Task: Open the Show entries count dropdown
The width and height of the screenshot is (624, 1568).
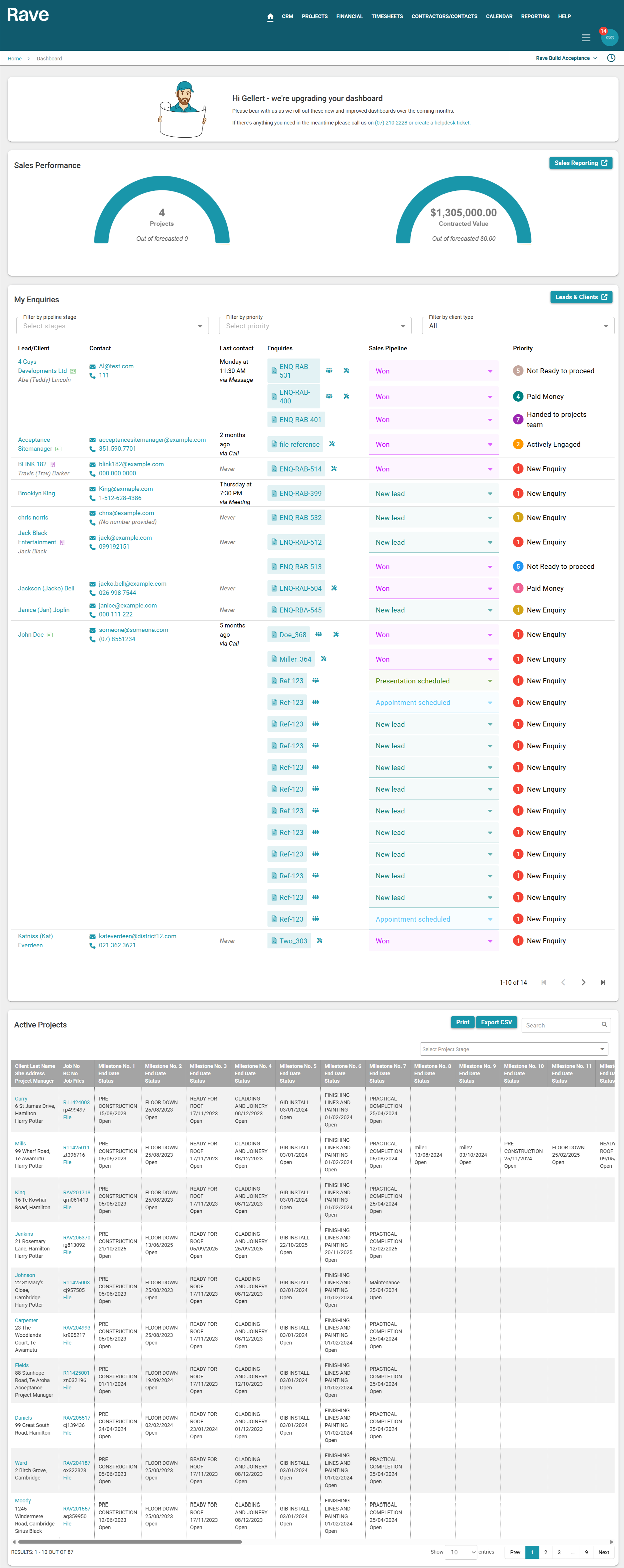Action: click(x=461, y=1552)
